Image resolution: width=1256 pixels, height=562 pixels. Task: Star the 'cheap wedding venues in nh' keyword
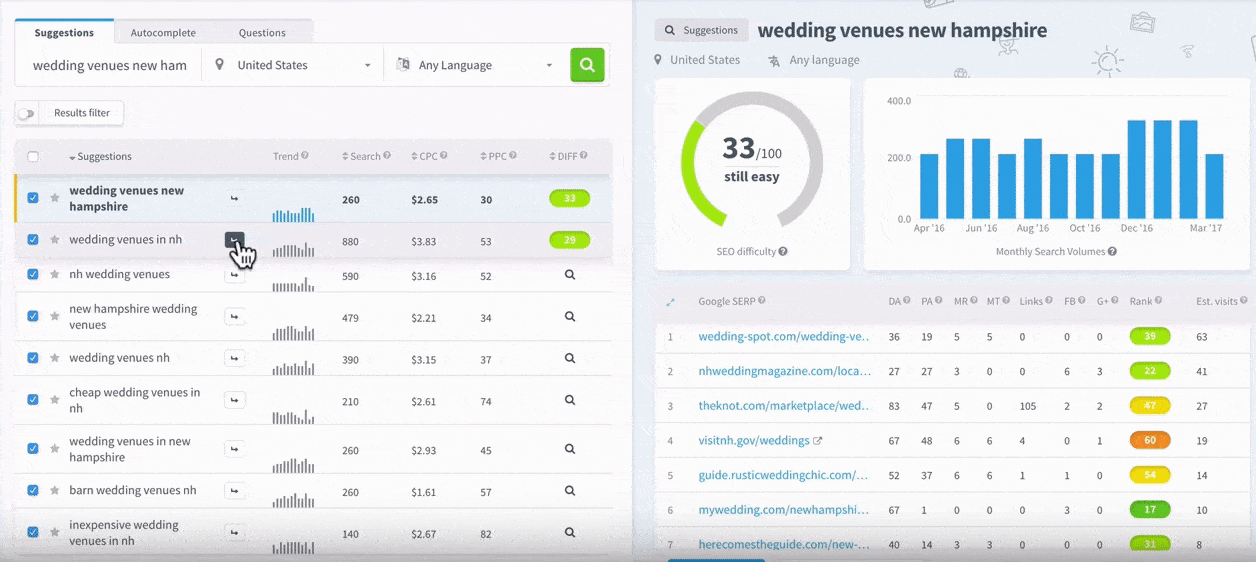click(x=55, y=400)
